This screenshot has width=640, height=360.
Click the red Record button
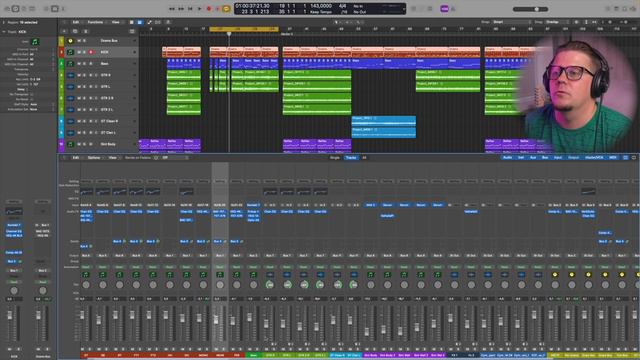pyautogui.click(x=209, y=9)
